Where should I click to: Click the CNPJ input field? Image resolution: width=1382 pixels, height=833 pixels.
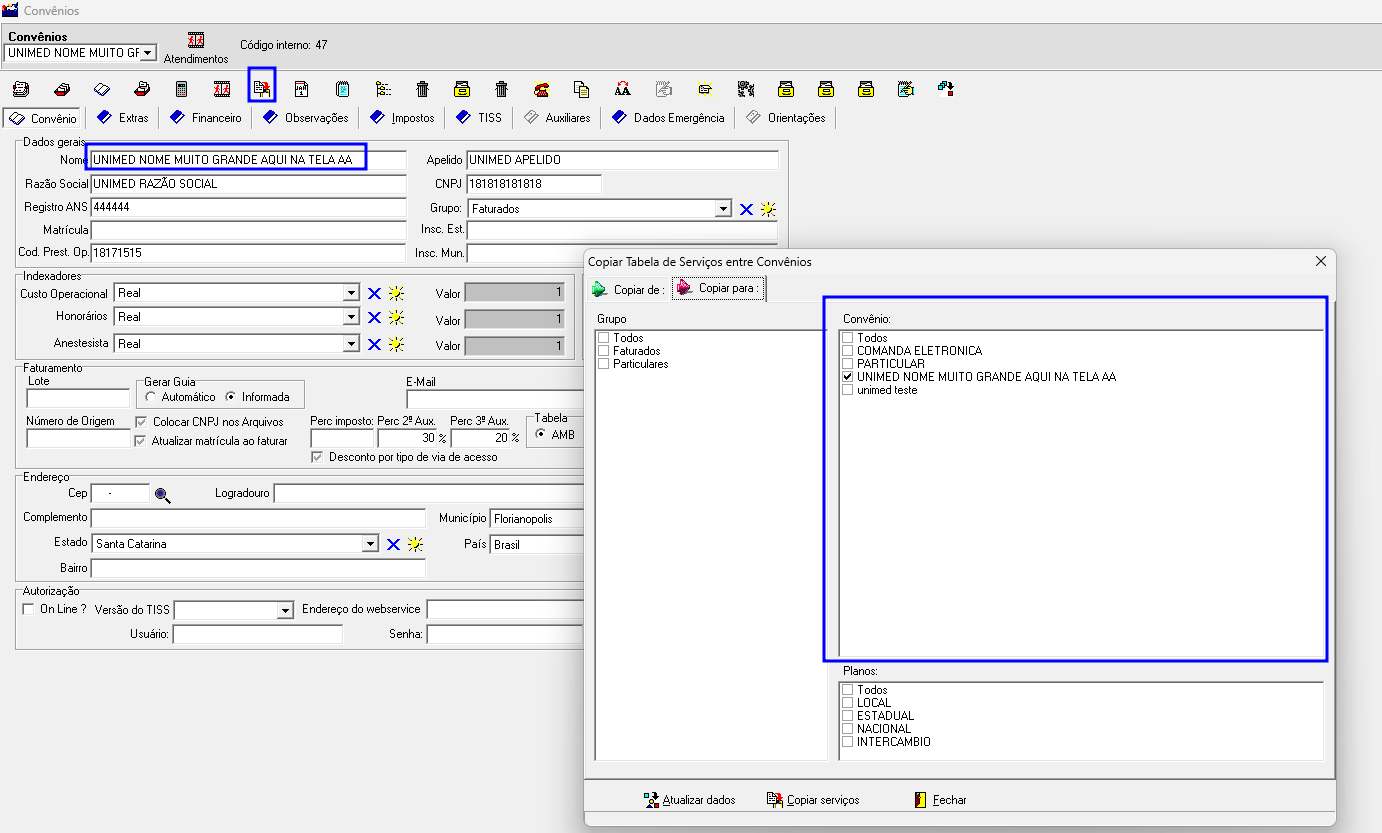[x=534, y=184]
